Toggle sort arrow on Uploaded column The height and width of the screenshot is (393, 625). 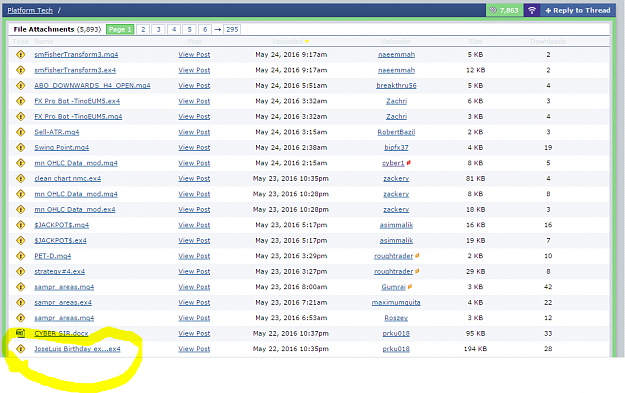click(307, 41)
